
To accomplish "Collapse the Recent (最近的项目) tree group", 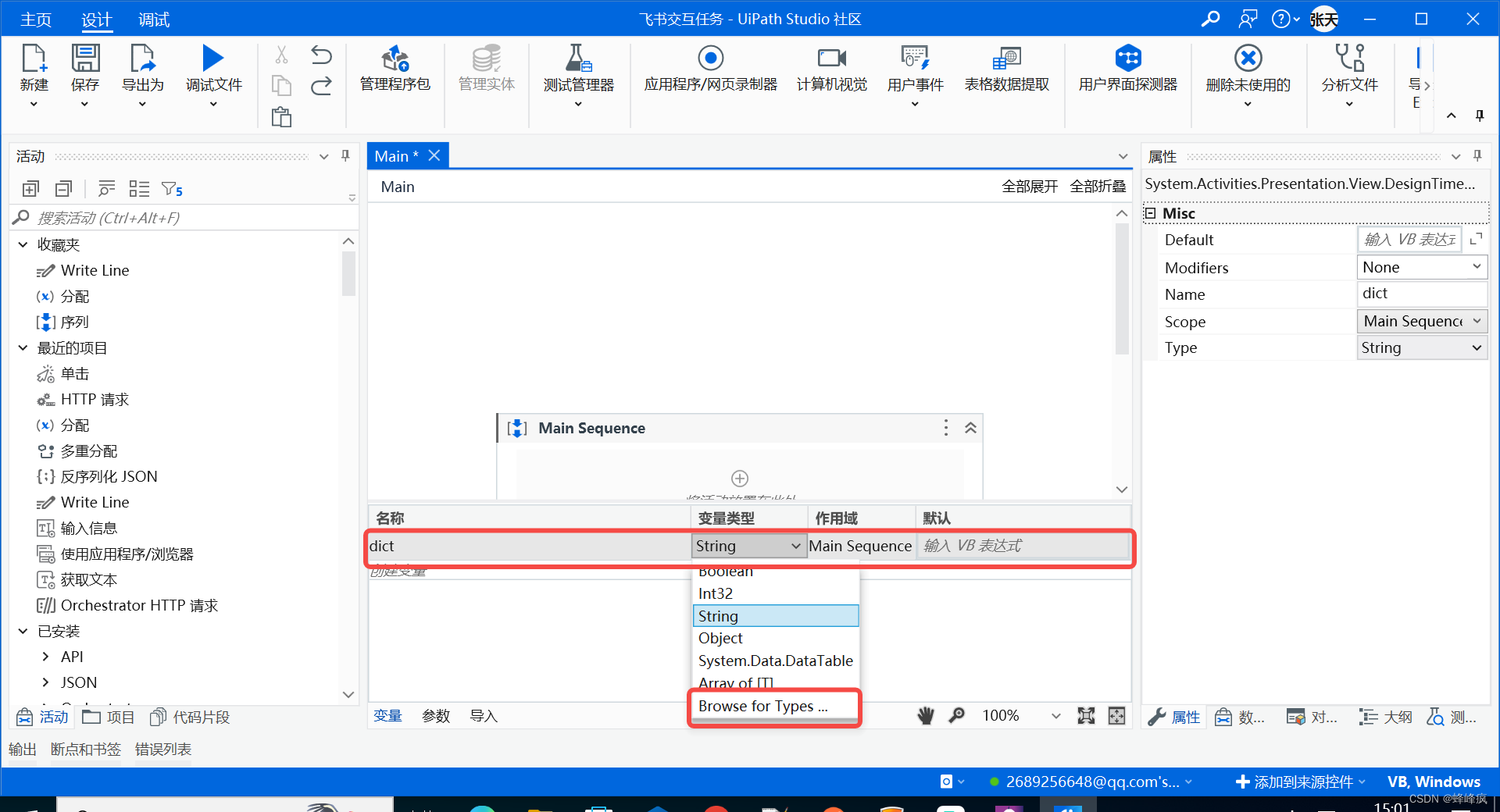I will [x=23, y=347].
